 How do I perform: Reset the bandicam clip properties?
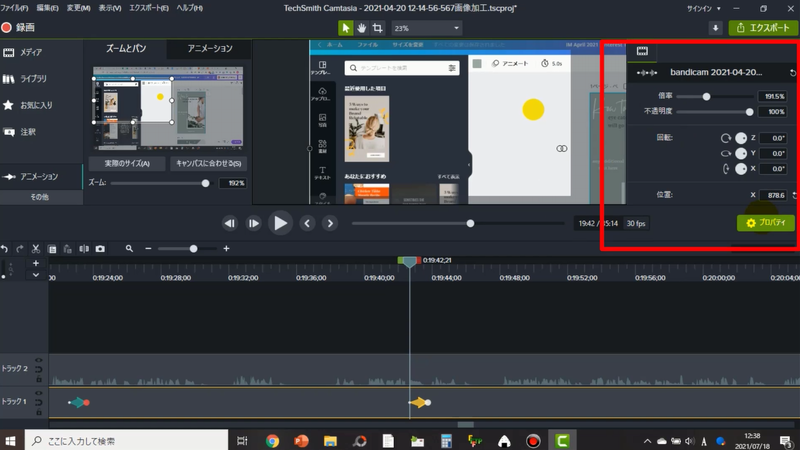pos(792,73)
